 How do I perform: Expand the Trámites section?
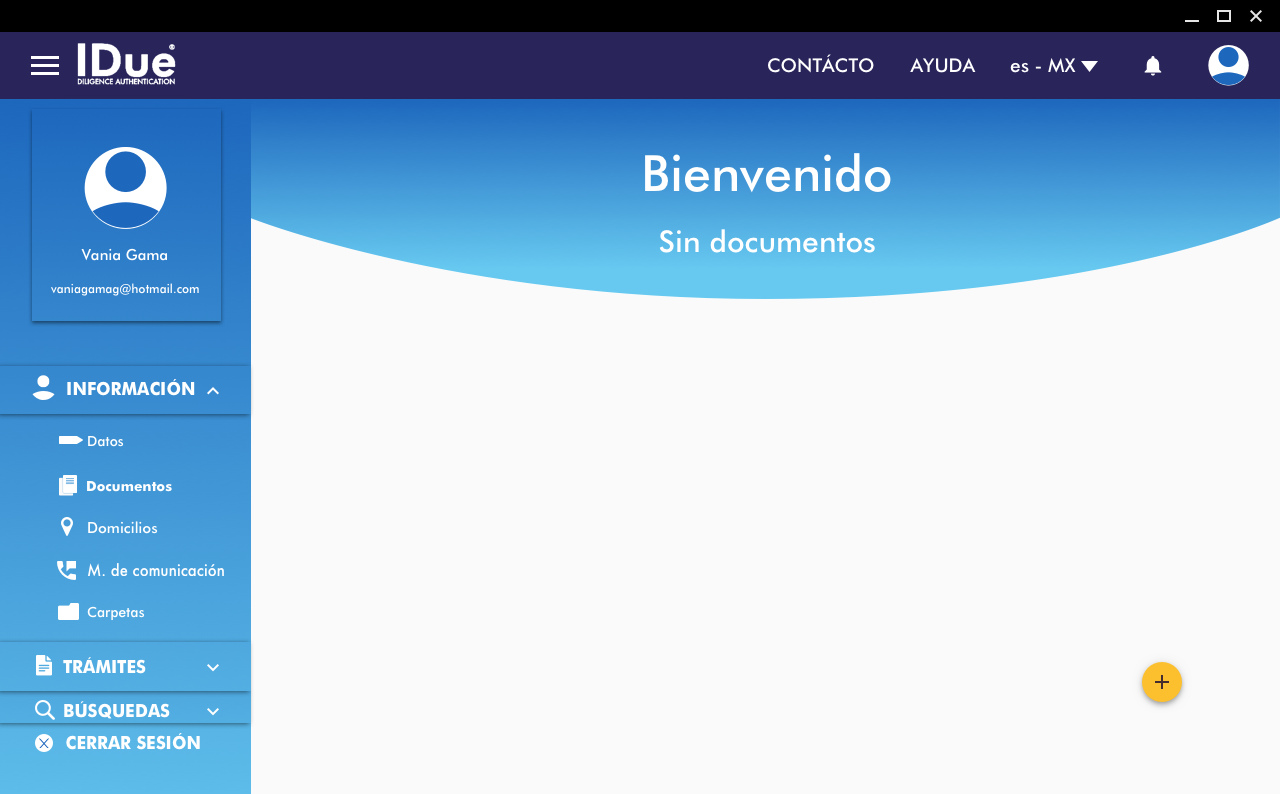point(212,667)
